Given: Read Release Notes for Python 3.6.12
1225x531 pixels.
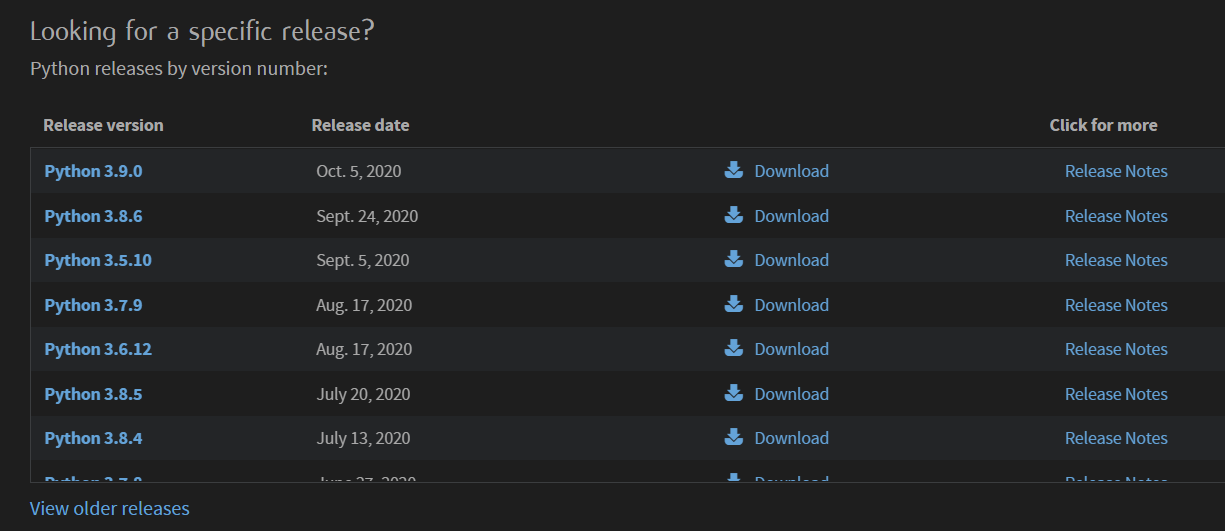Looking at the screenshot, I should click(x=1116, y=349).
